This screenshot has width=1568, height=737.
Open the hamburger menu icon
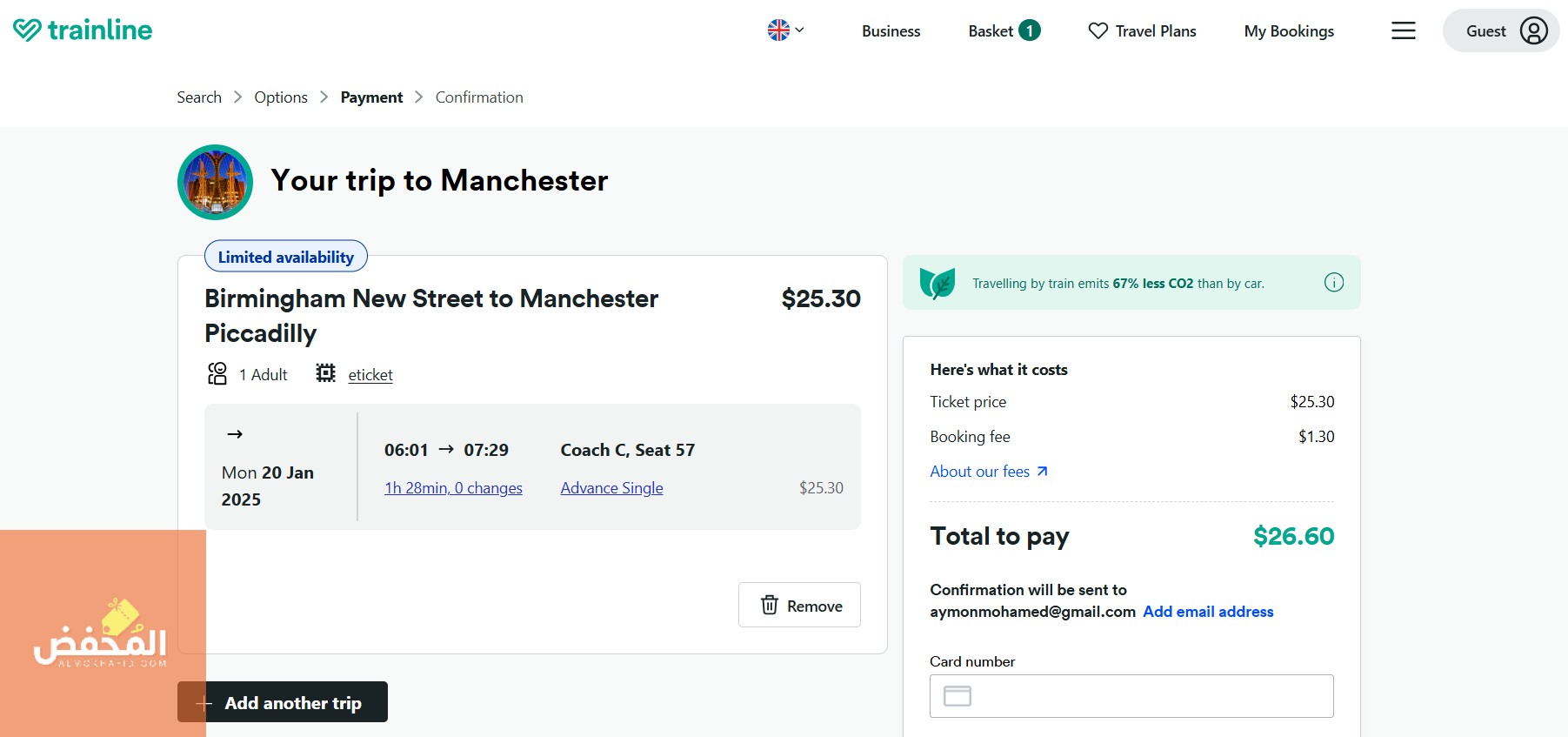click(x=1403, y=30)
